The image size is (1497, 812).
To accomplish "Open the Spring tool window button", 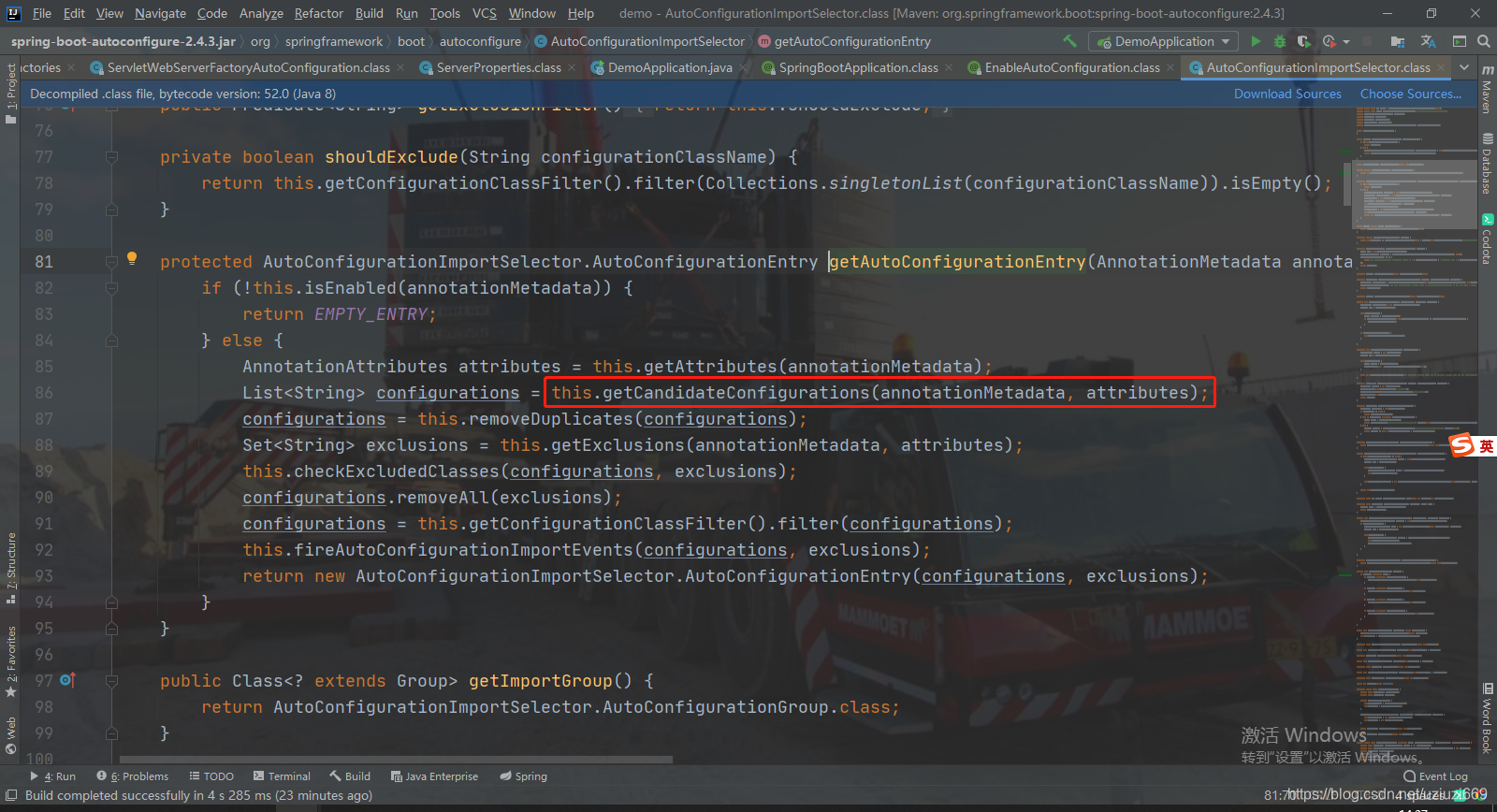I will pyautogui.click(x=523, y=776).
